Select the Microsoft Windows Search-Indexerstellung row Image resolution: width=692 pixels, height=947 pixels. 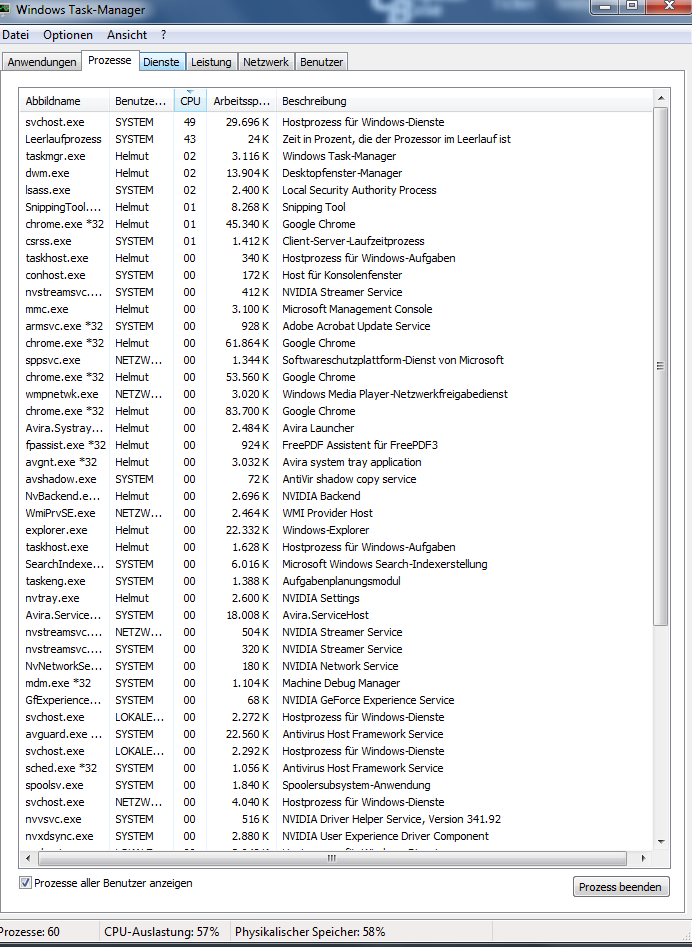[x=336, y=564]
